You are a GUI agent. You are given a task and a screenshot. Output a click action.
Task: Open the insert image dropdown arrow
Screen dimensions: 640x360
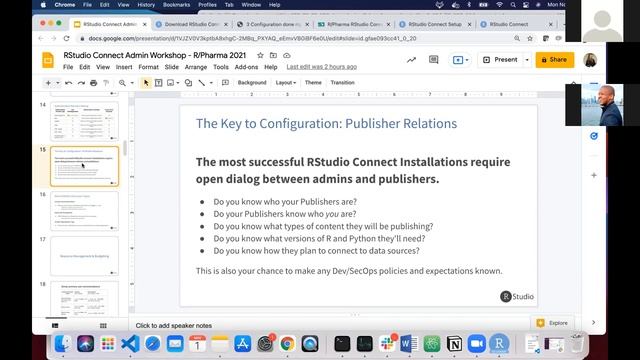tap(178, 83)
